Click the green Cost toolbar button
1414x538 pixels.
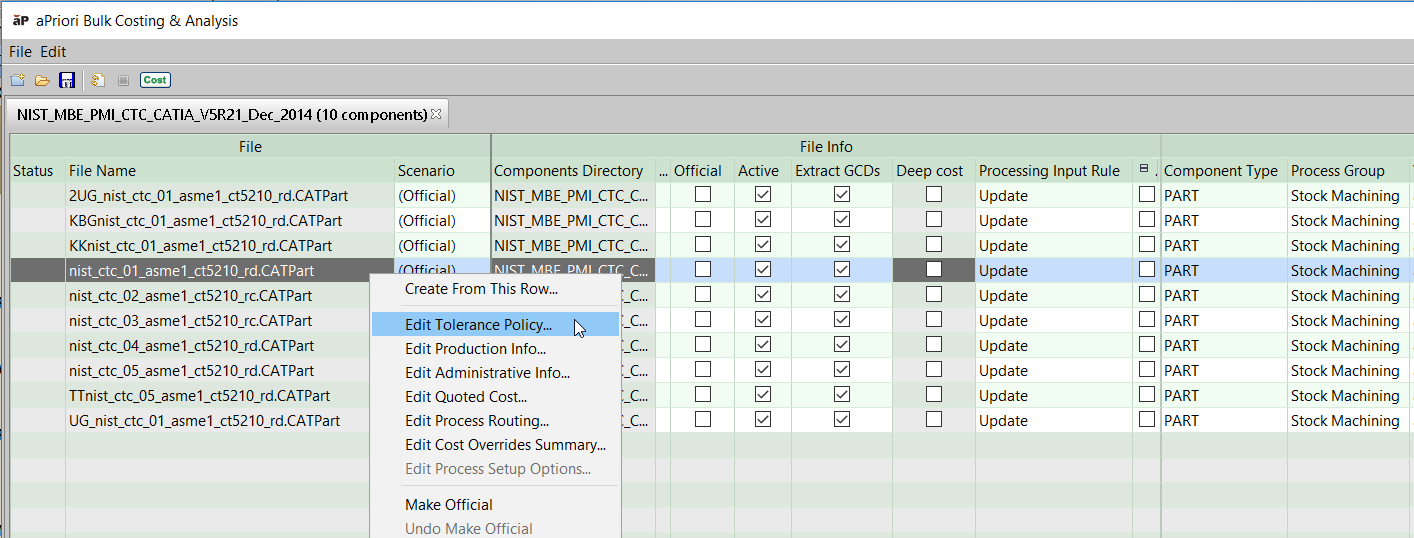pyautogui.click(x=155, y=80)
